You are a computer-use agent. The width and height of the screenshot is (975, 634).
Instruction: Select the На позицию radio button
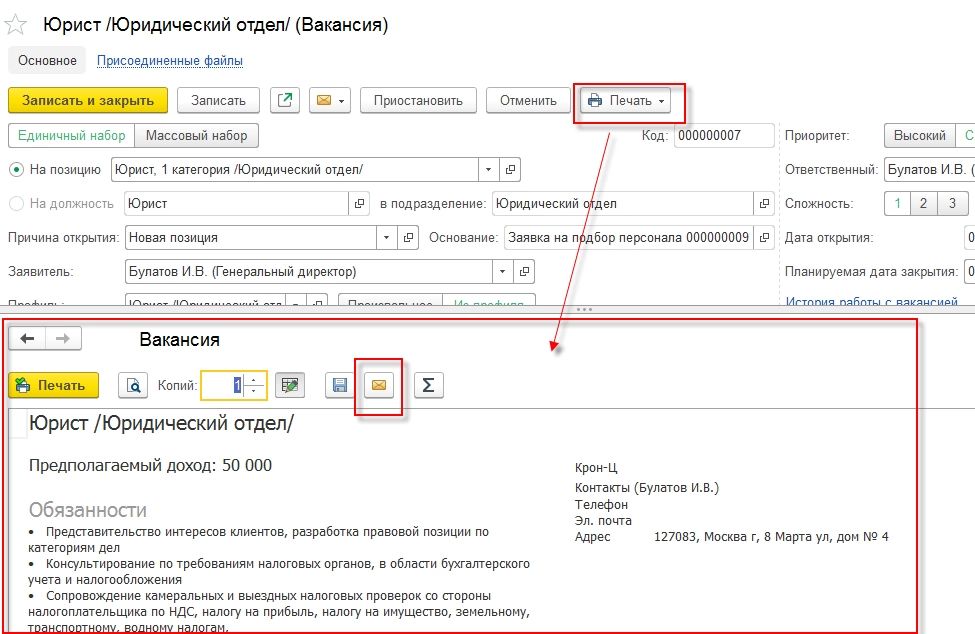(x=17, y=170)
